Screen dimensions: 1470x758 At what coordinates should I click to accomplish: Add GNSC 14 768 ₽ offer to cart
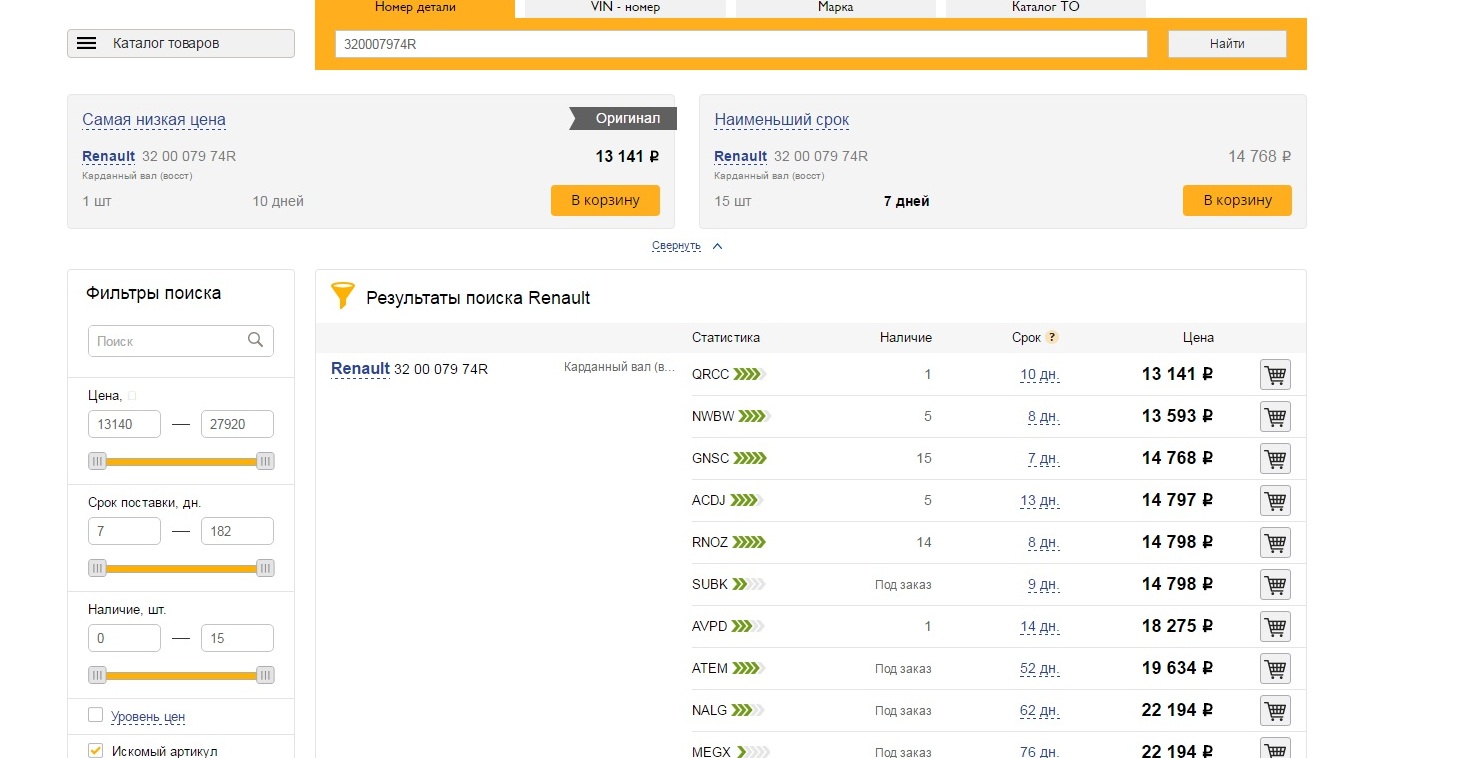click(x=1275, y=459)
